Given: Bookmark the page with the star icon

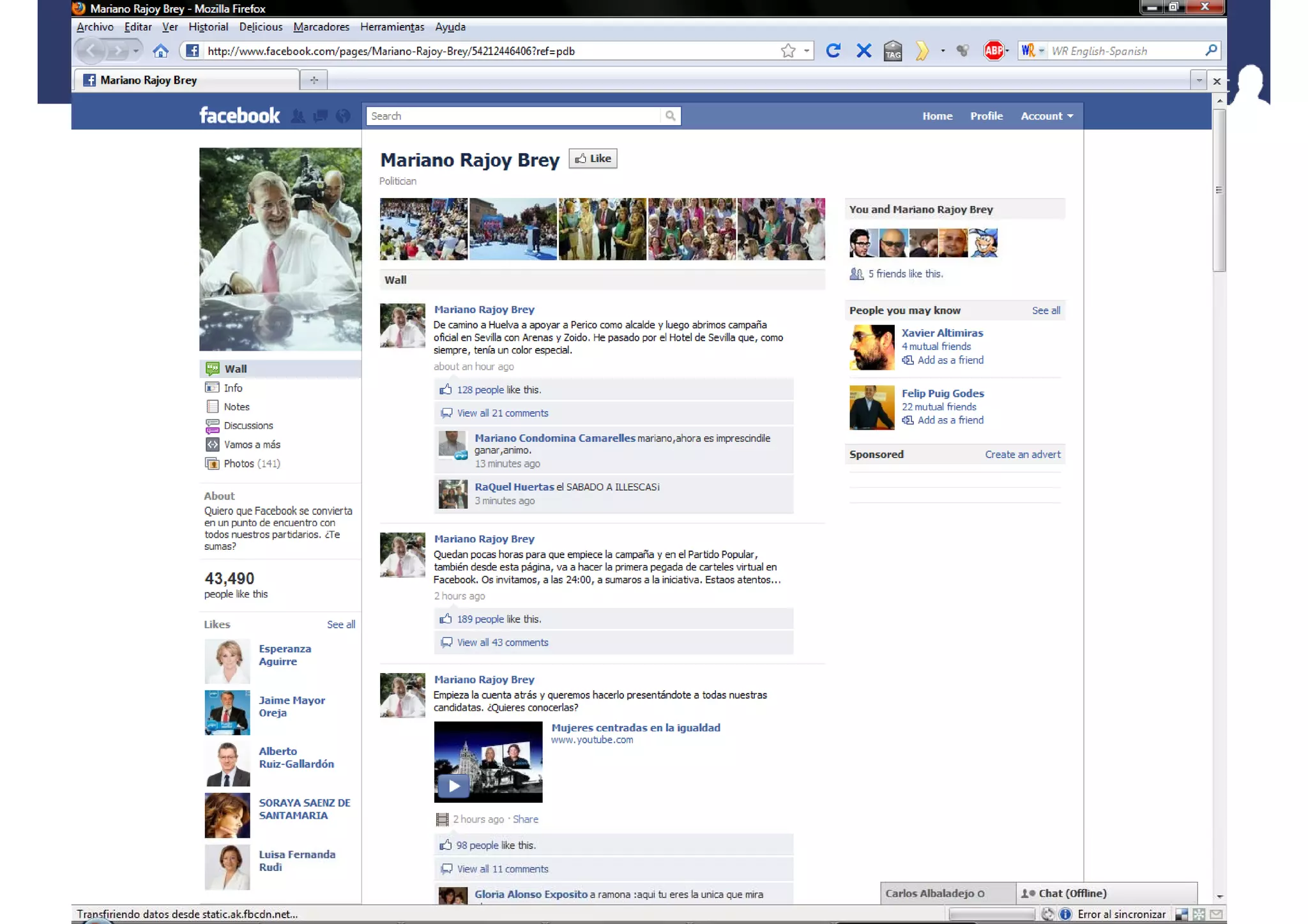Looking at the screenshot, I should pyautogui.click(x=788, y=50).
